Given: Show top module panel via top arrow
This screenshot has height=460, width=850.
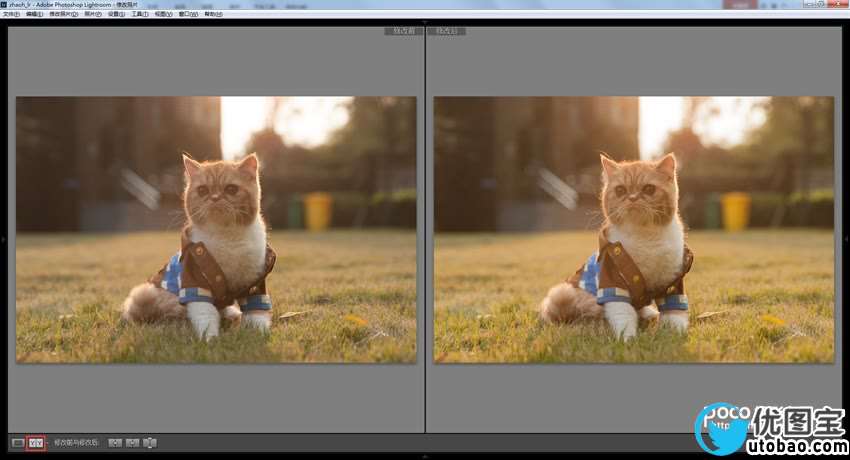Looking at the screenshot, I should 425,22.
